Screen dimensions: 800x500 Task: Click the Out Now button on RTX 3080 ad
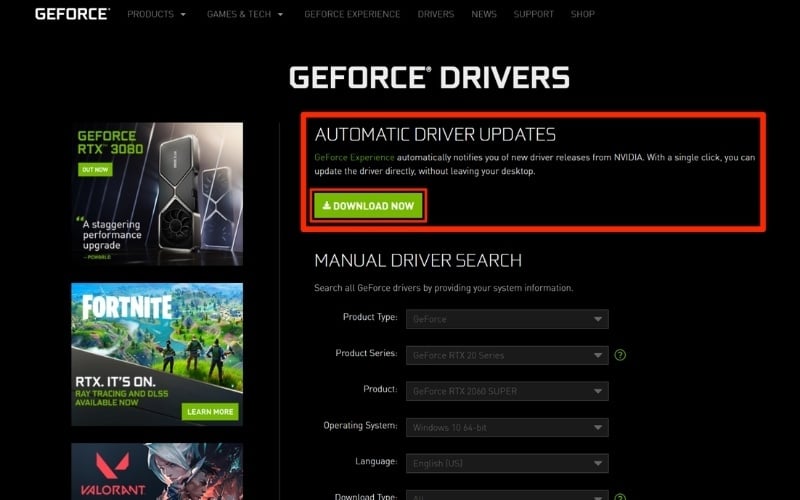tap(95, 169)
